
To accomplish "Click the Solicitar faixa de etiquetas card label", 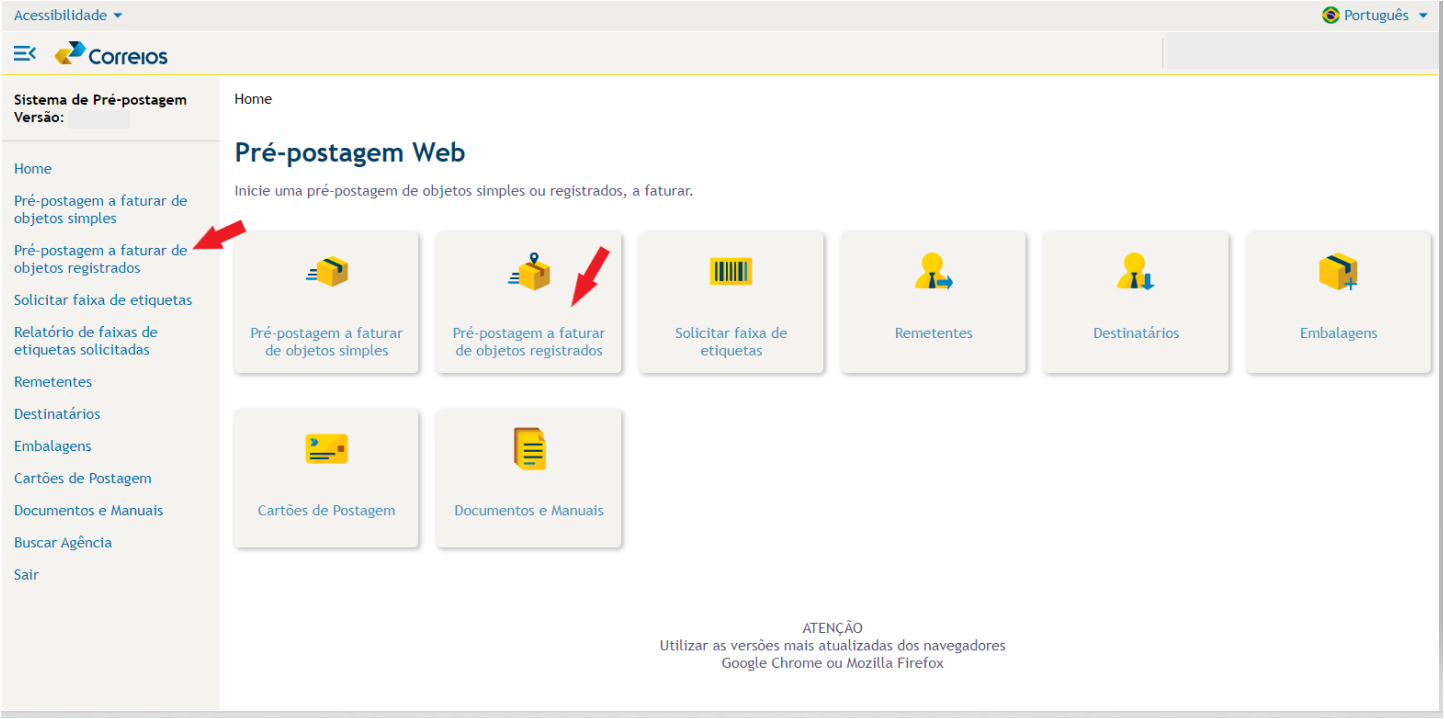I will (731, 342).
